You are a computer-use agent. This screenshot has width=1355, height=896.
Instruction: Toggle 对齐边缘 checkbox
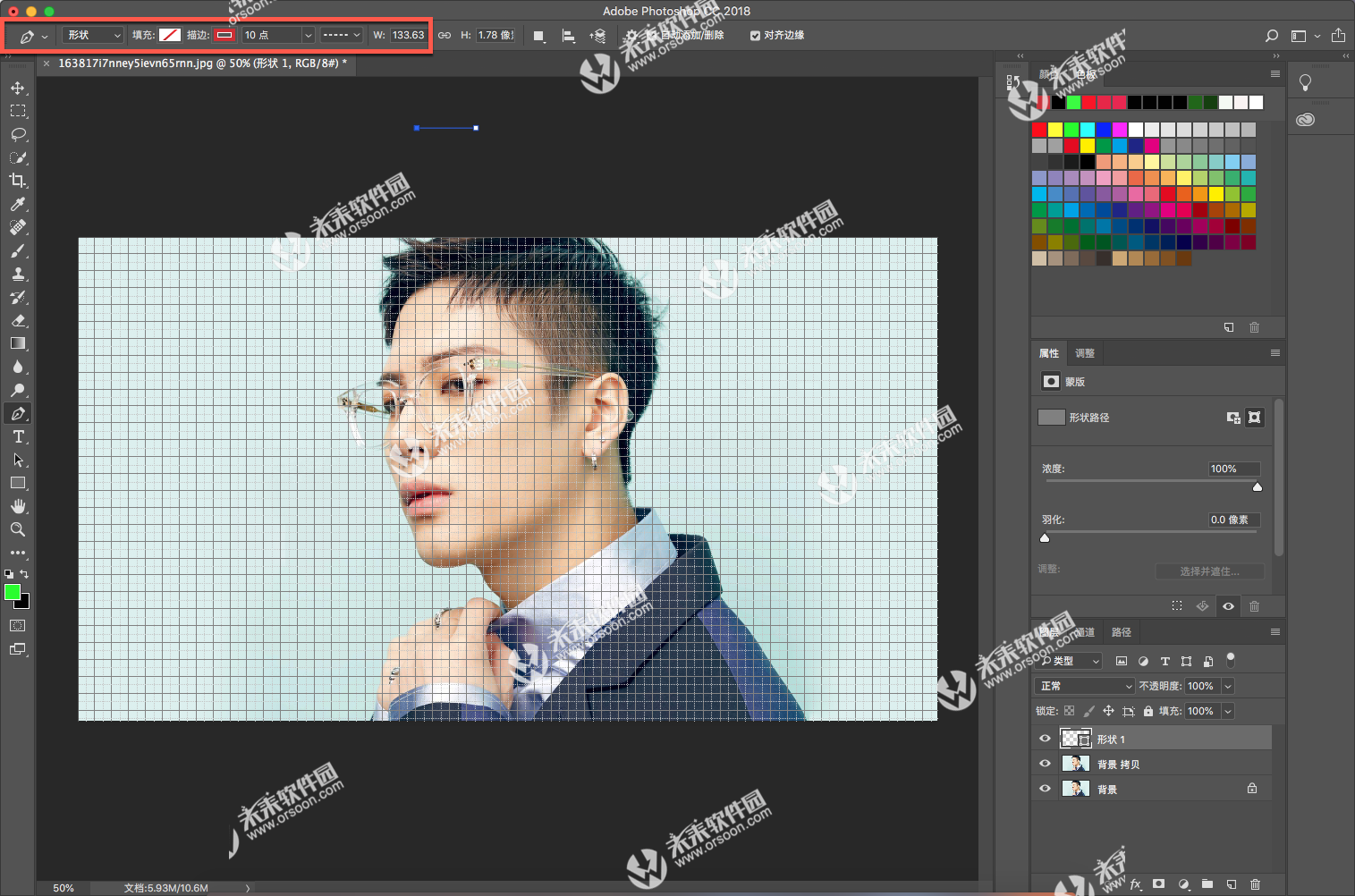coord(755,36)
